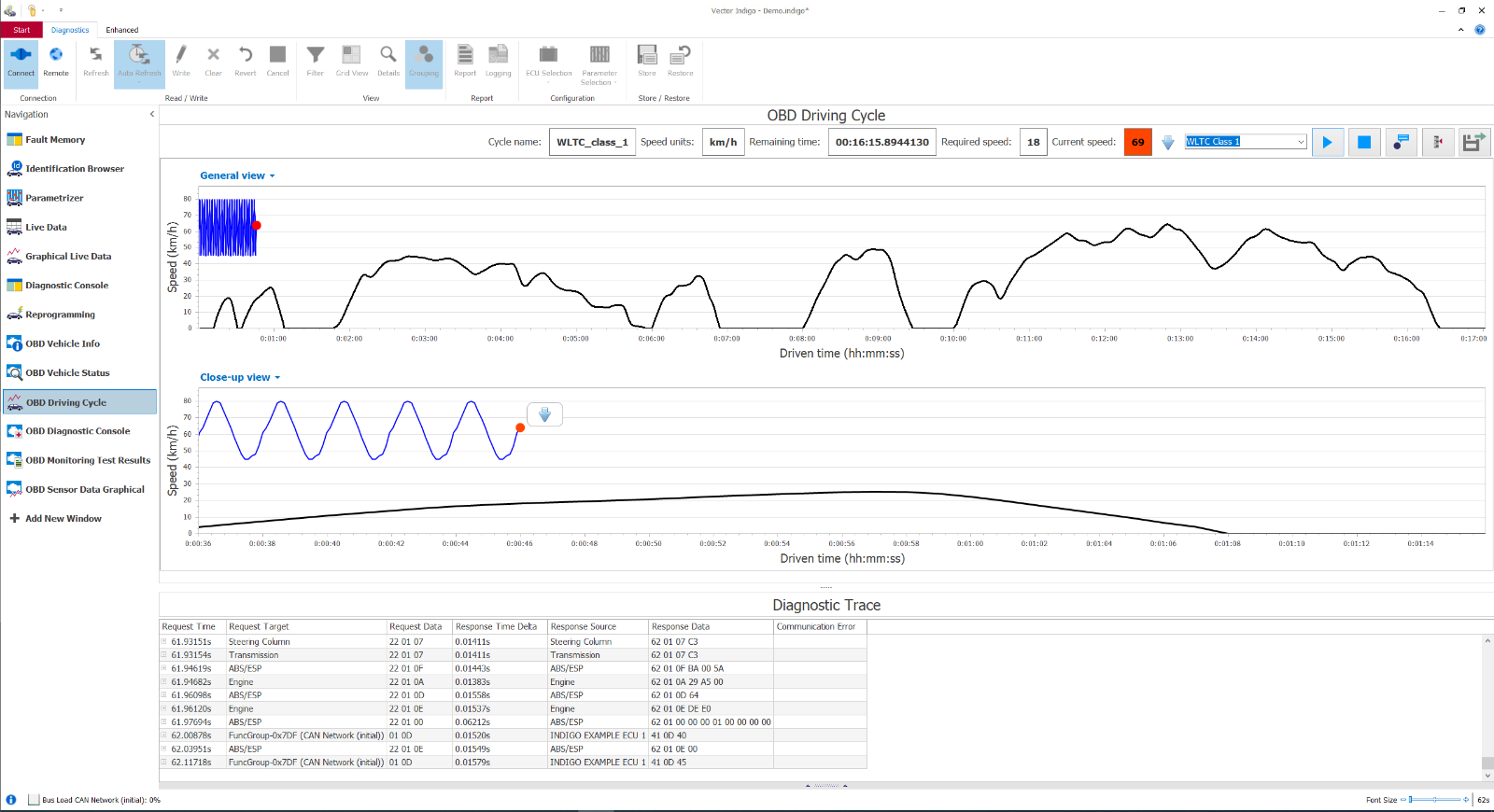Start the driving cycle with play button
Screen dimensions: 1494x812
(1327, 142)
